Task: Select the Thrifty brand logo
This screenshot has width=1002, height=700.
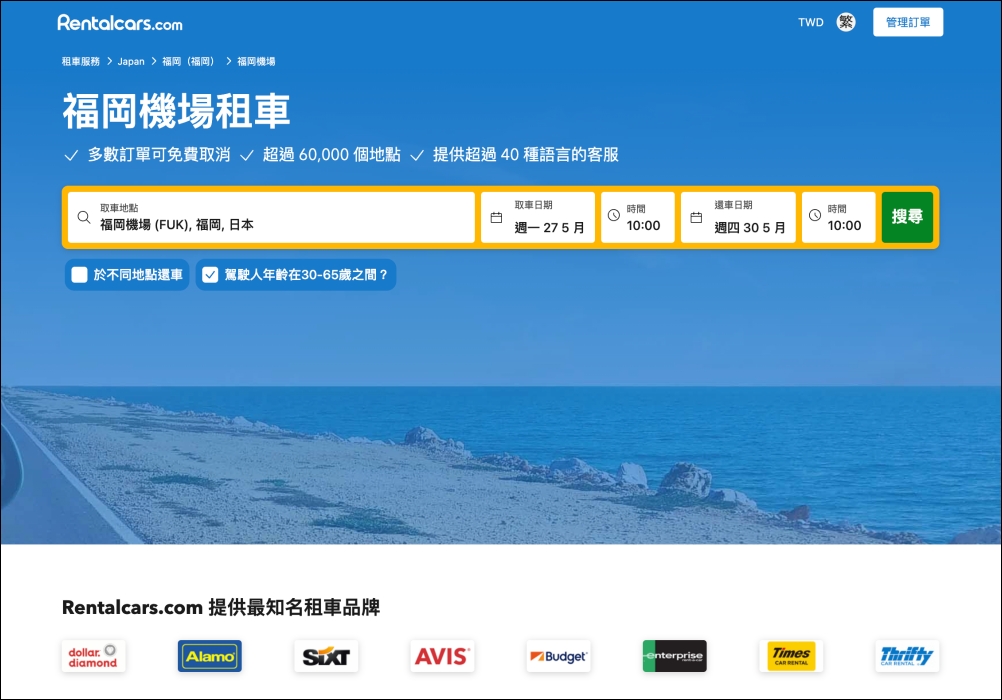Action: [x=907, y=657]
